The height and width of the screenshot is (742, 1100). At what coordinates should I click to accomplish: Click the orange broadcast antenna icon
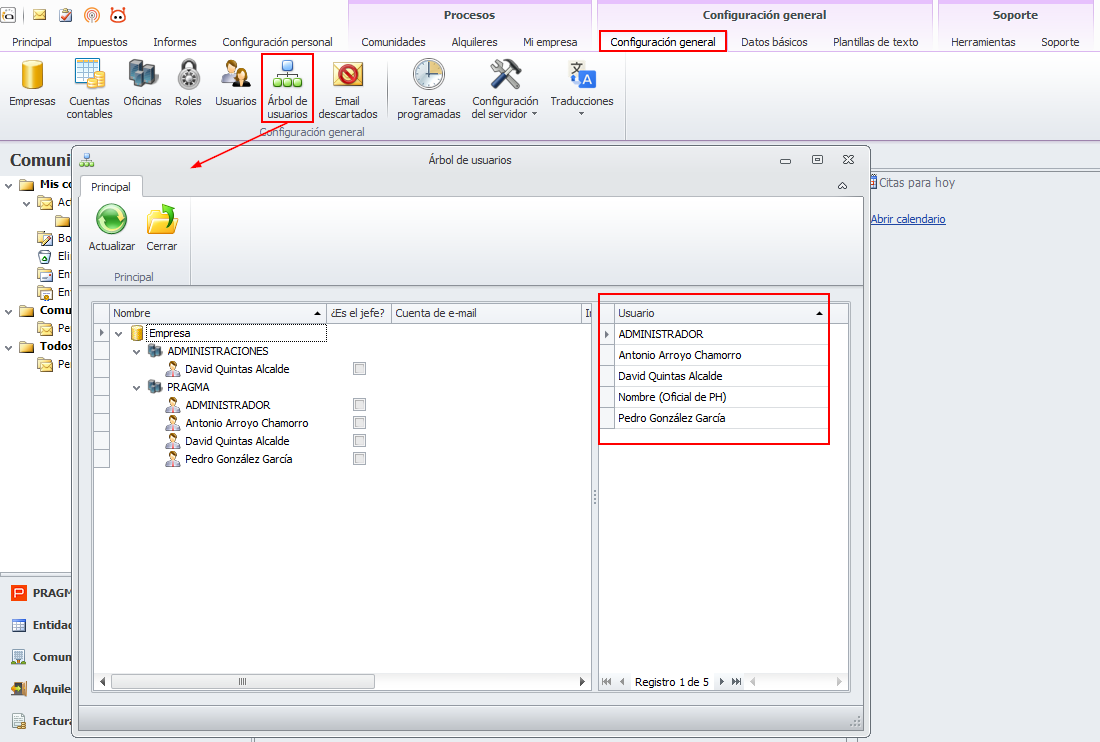click(x=92, y=15)
